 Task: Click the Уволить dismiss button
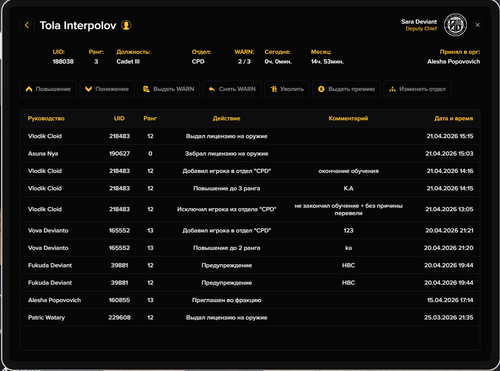[x=287, y=89]
